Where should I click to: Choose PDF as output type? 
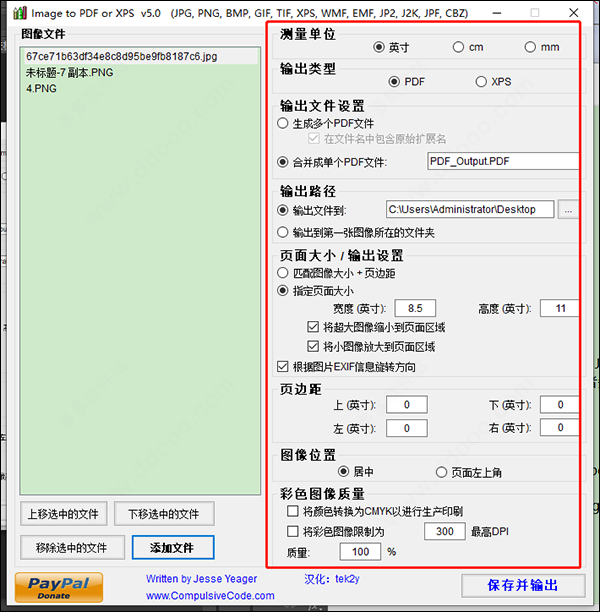(394, 82)
